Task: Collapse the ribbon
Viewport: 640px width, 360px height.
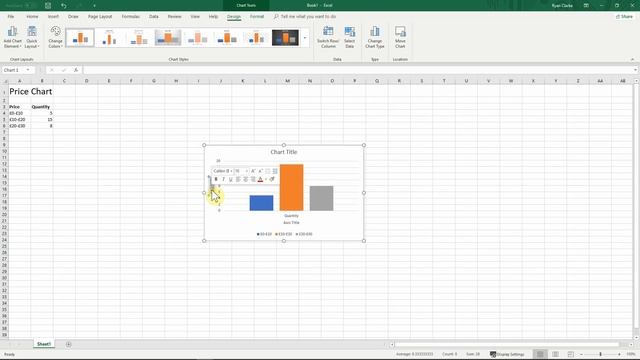Action: click(632, 60)
